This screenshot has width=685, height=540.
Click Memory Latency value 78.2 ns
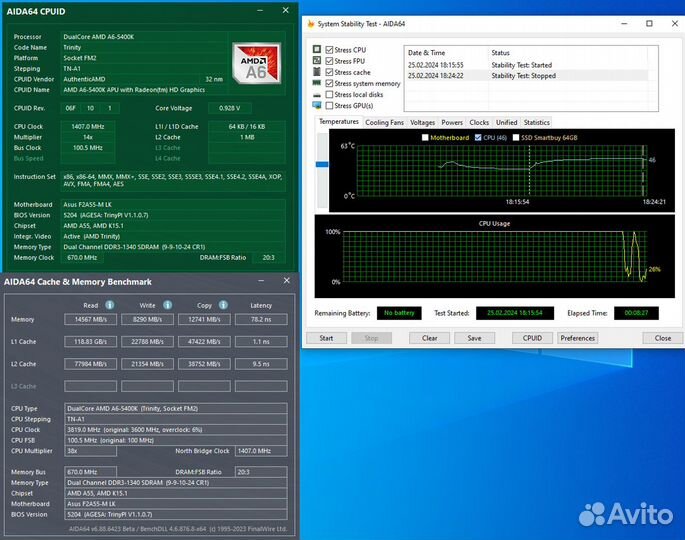(x=261, y=319)
